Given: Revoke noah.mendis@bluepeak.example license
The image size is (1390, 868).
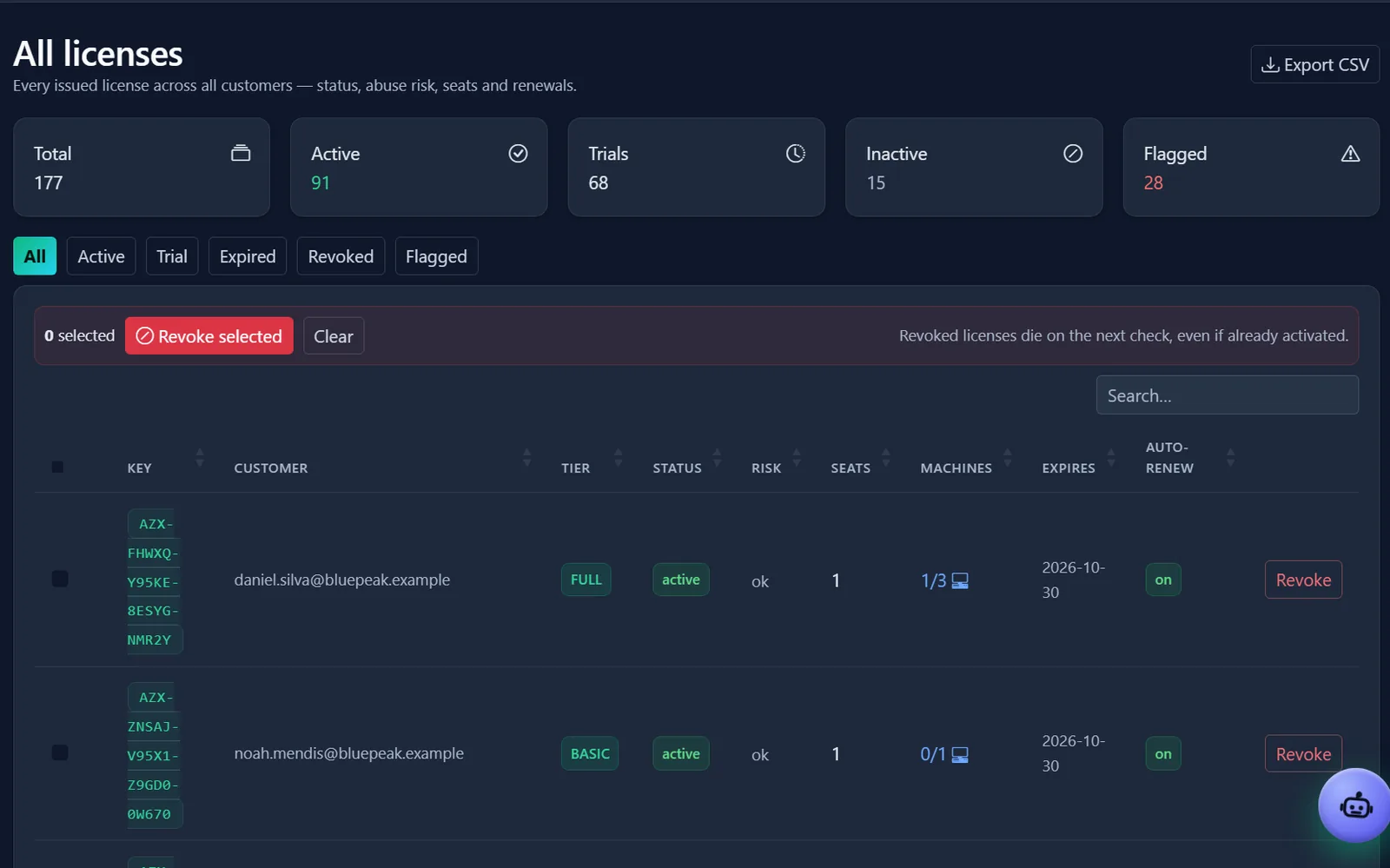Looking at the screenshot, I should (x=1303, y=753).
